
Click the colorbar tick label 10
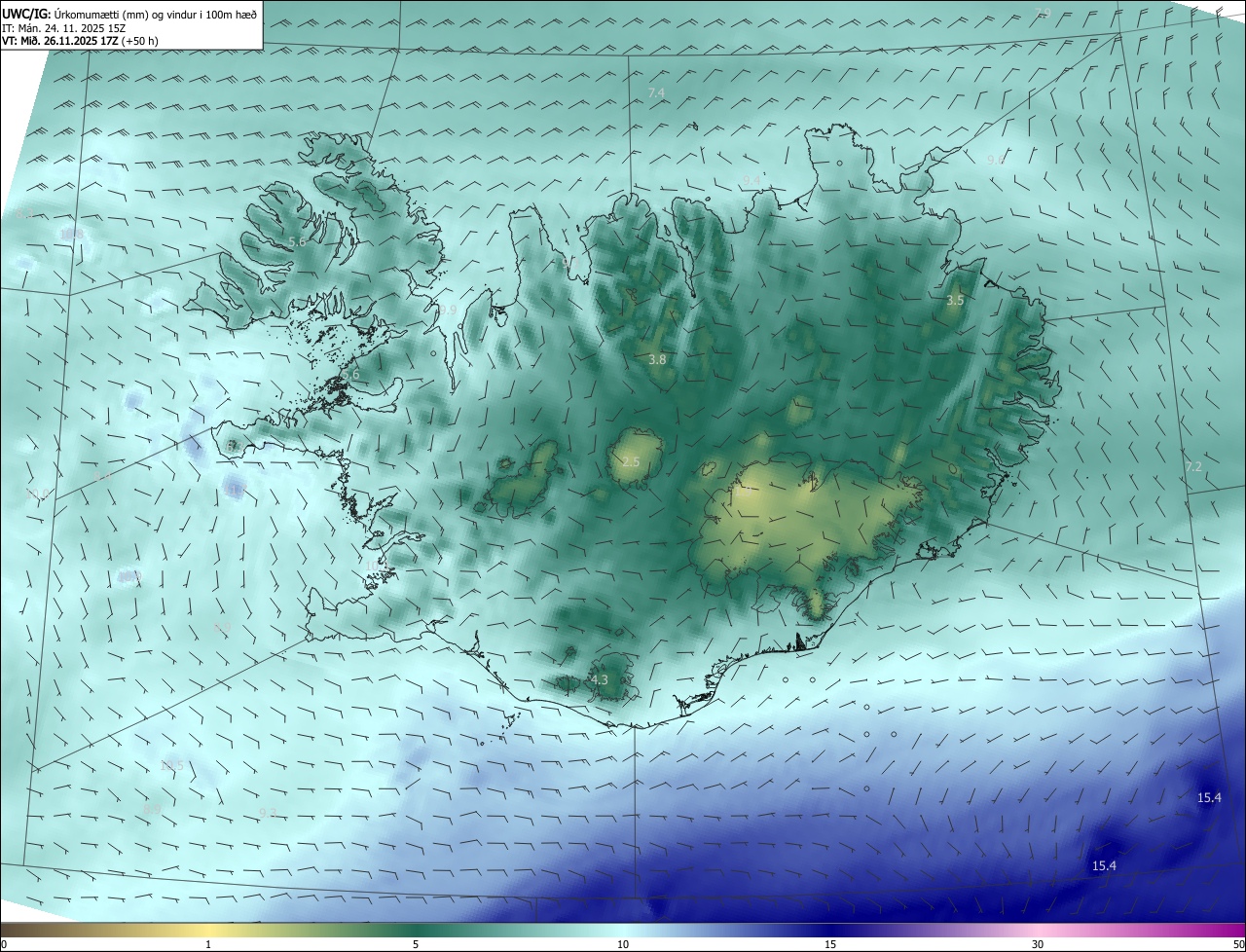623,944
